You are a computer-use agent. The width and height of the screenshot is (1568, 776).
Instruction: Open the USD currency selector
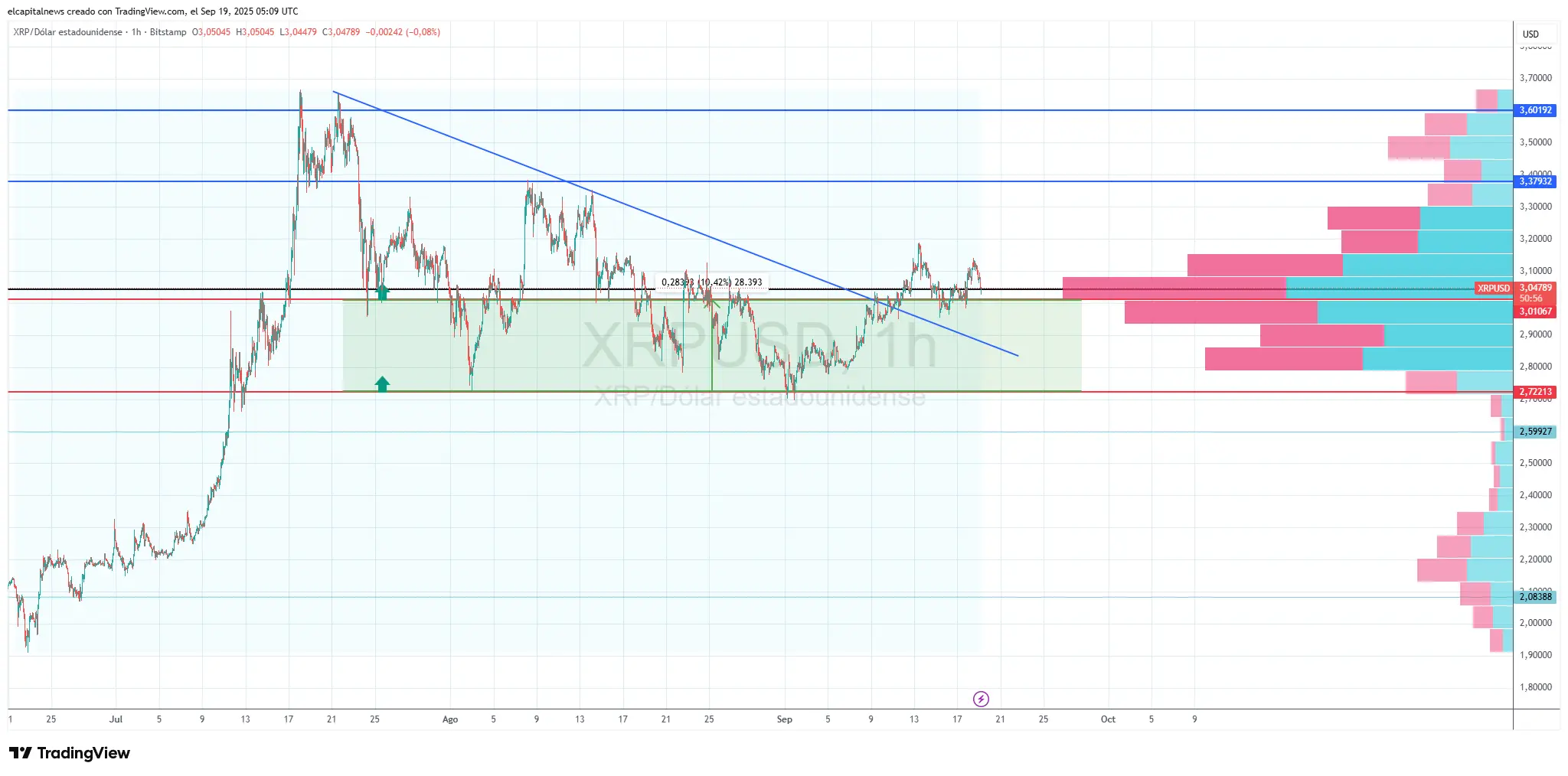[1531, 34]
